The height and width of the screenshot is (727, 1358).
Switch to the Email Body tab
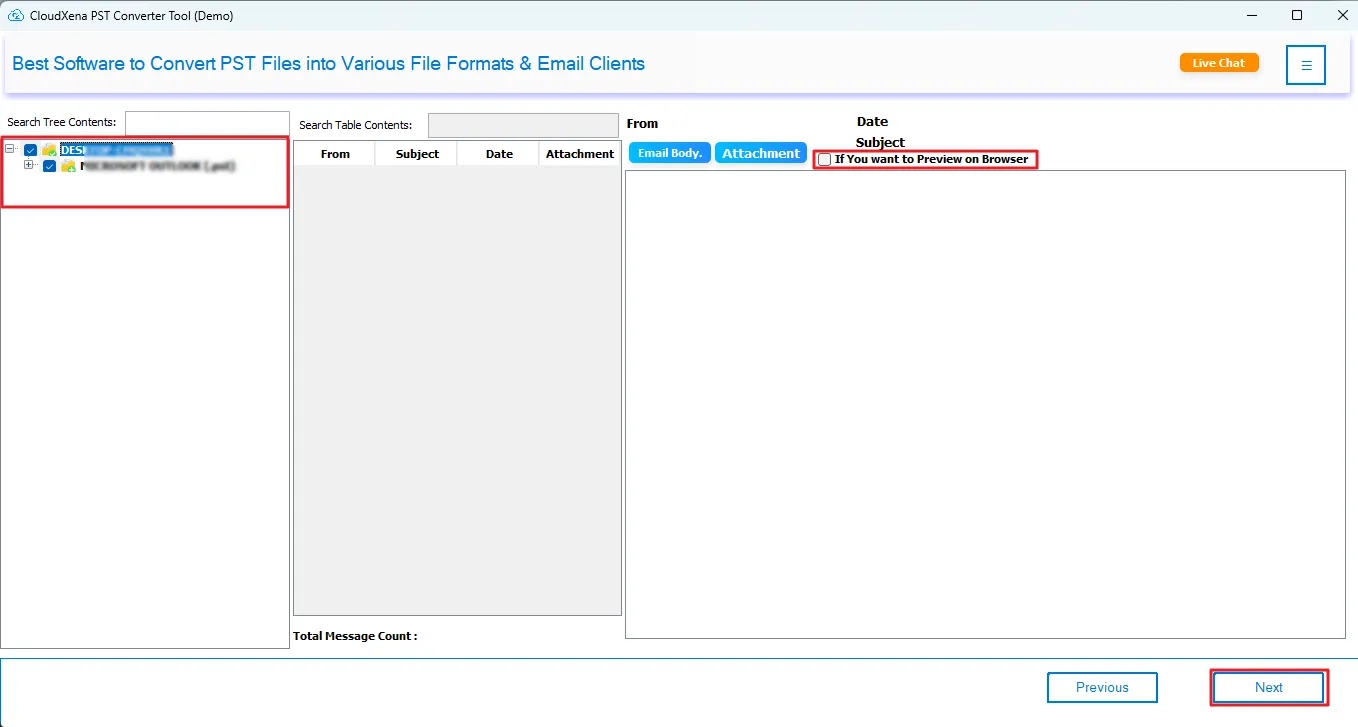[669, 153]
